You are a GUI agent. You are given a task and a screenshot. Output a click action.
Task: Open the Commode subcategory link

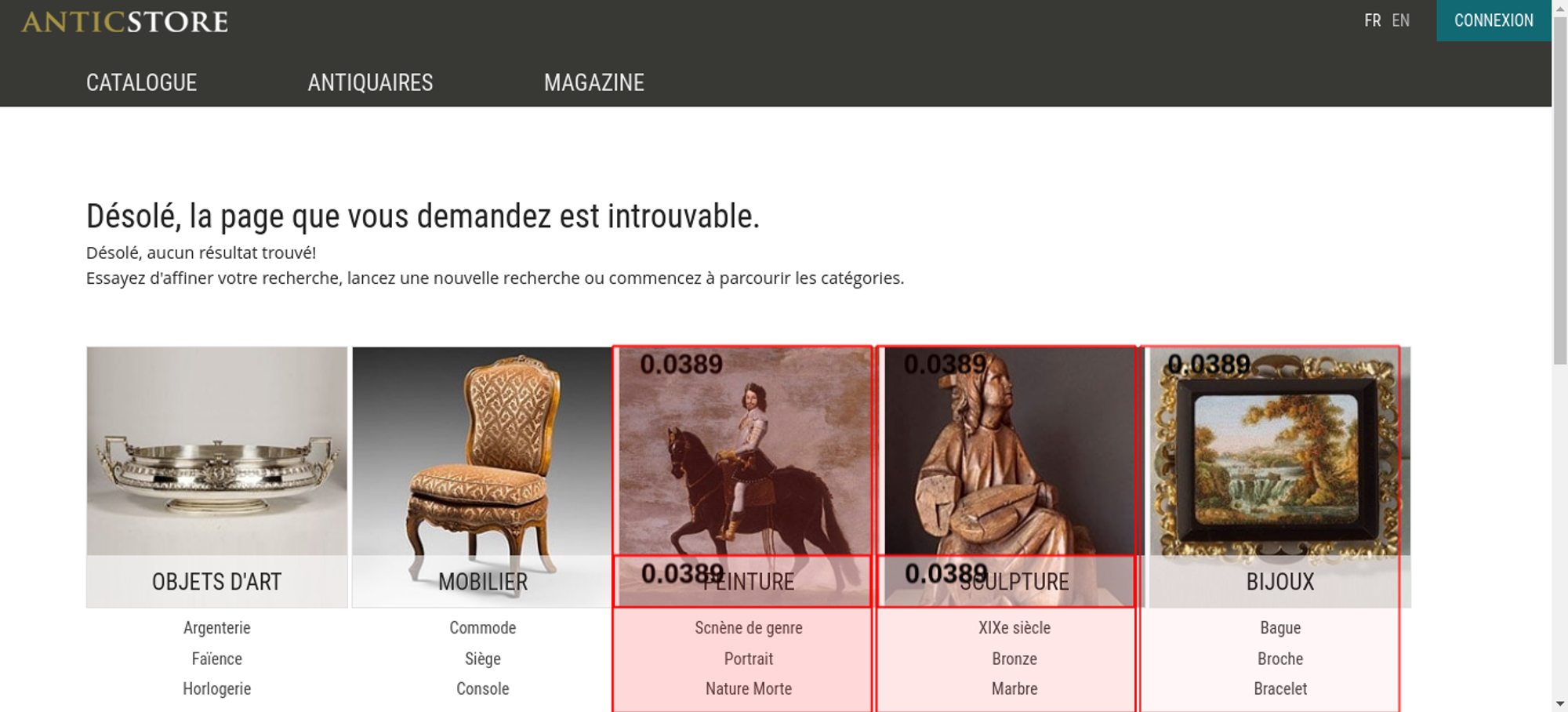[x=483, y=627]
